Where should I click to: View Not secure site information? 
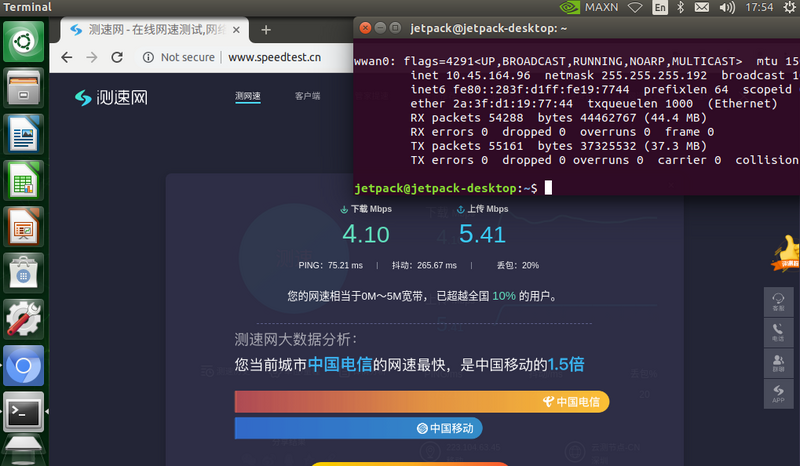(x=179, y=57)
